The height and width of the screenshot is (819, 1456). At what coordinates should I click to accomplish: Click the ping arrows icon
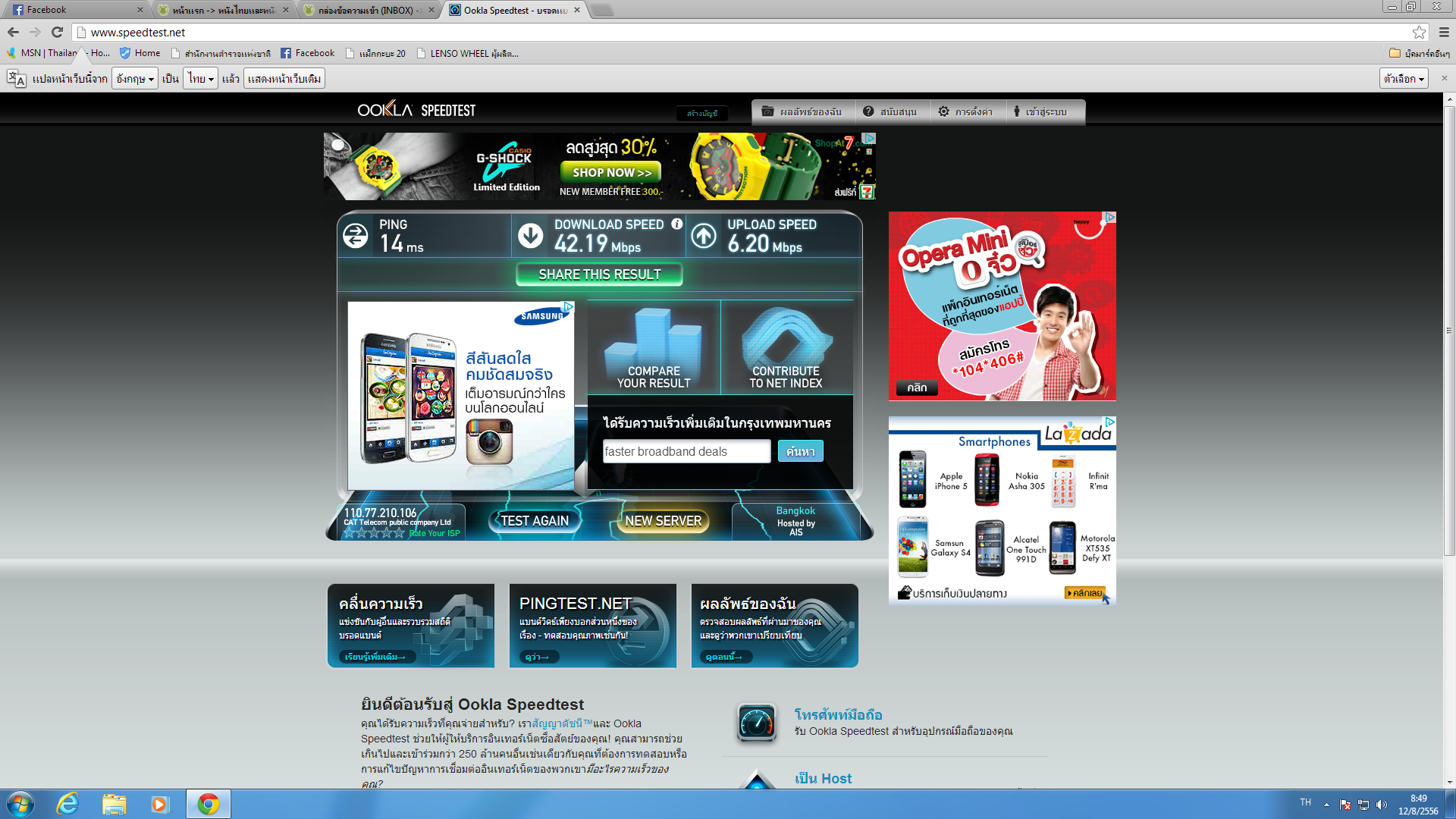tap(355, 236)
